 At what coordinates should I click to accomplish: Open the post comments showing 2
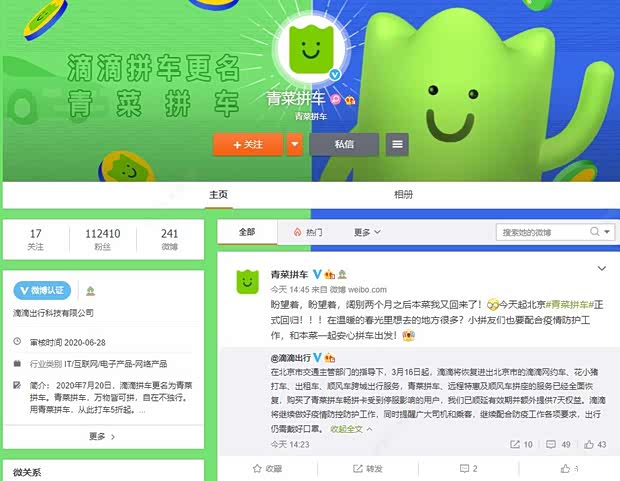[469, 469]
